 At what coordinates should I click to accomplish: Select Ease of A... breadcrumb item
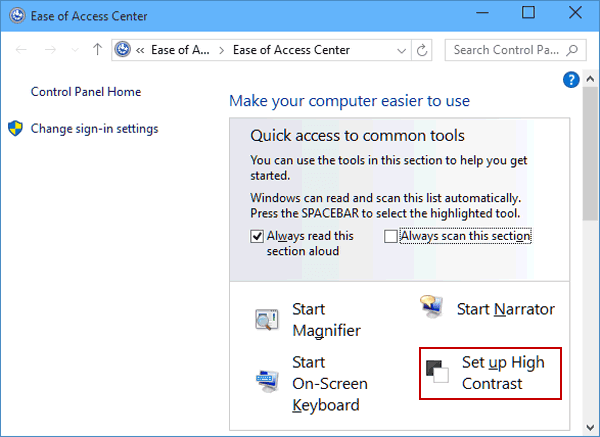180,50
